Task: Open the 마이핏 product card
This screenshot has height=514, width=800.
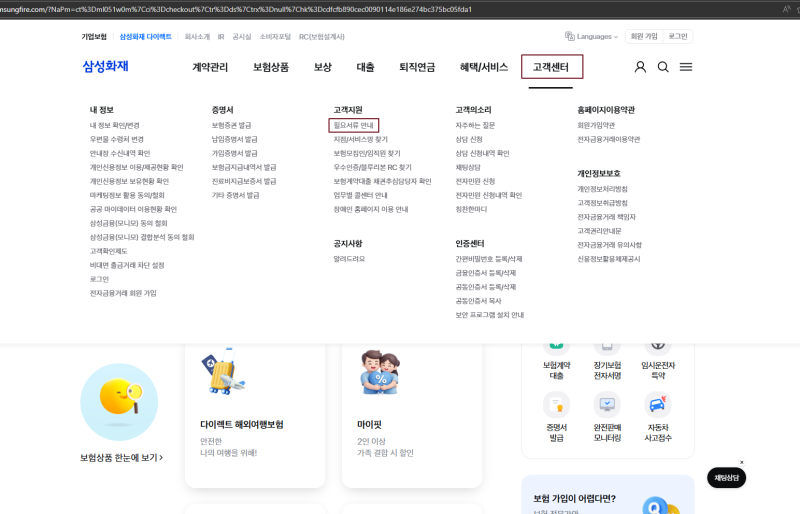Action: point(412,415)
